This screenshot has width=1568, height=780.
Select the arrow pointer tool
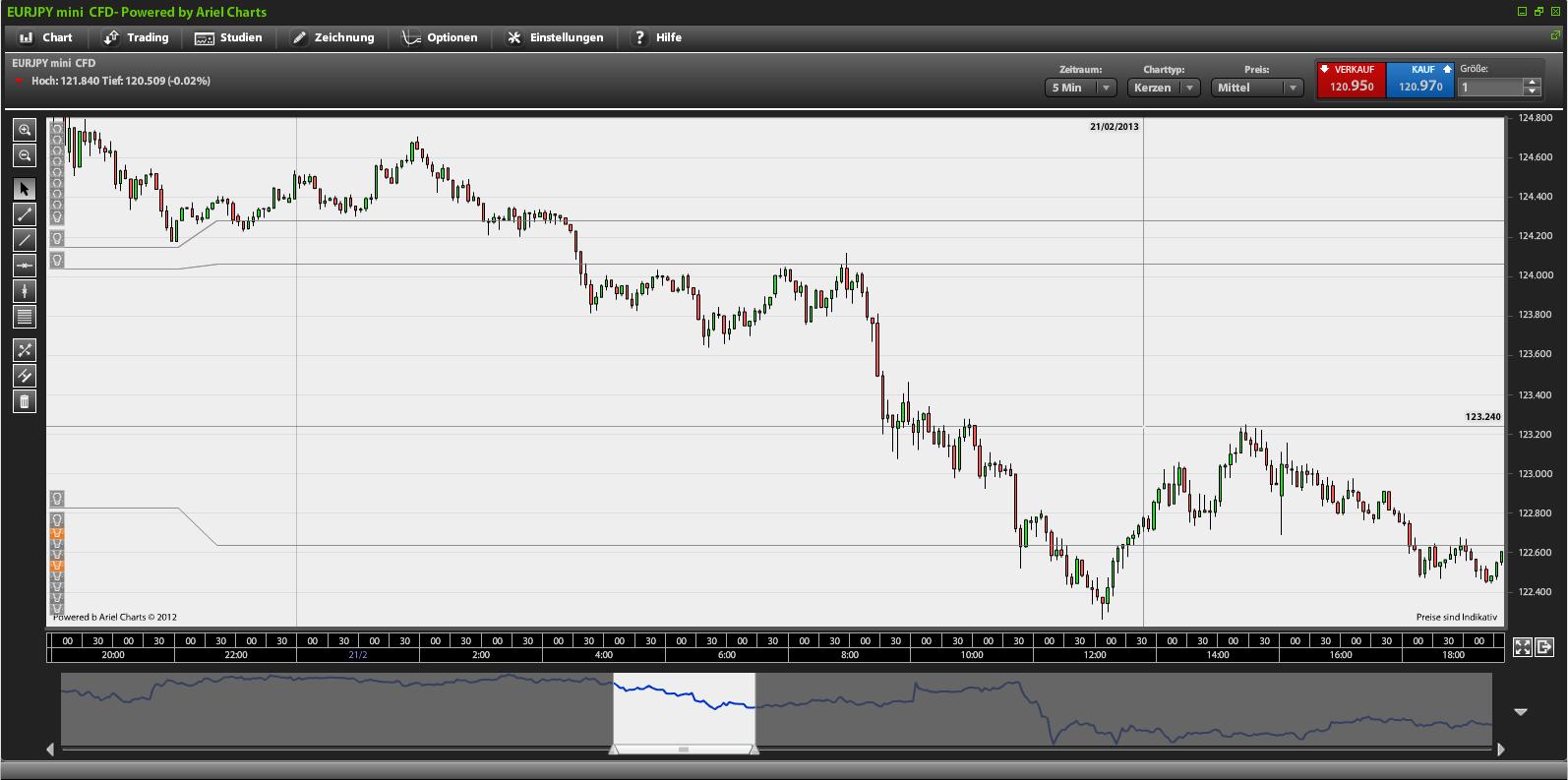pyautogui.click(x=25, y=189)
